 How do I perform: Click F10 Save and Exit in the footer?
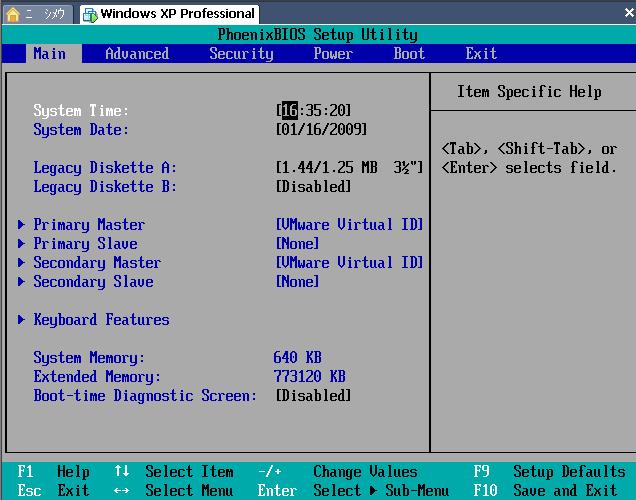546,491
